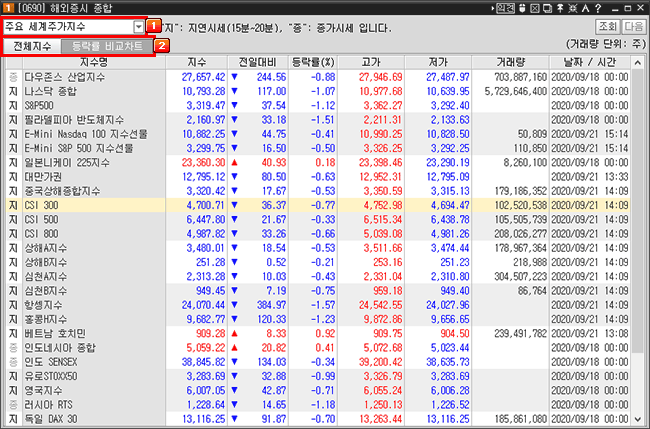
Task: Sort by 등락률(%) column header
Action: click(313, 63)
